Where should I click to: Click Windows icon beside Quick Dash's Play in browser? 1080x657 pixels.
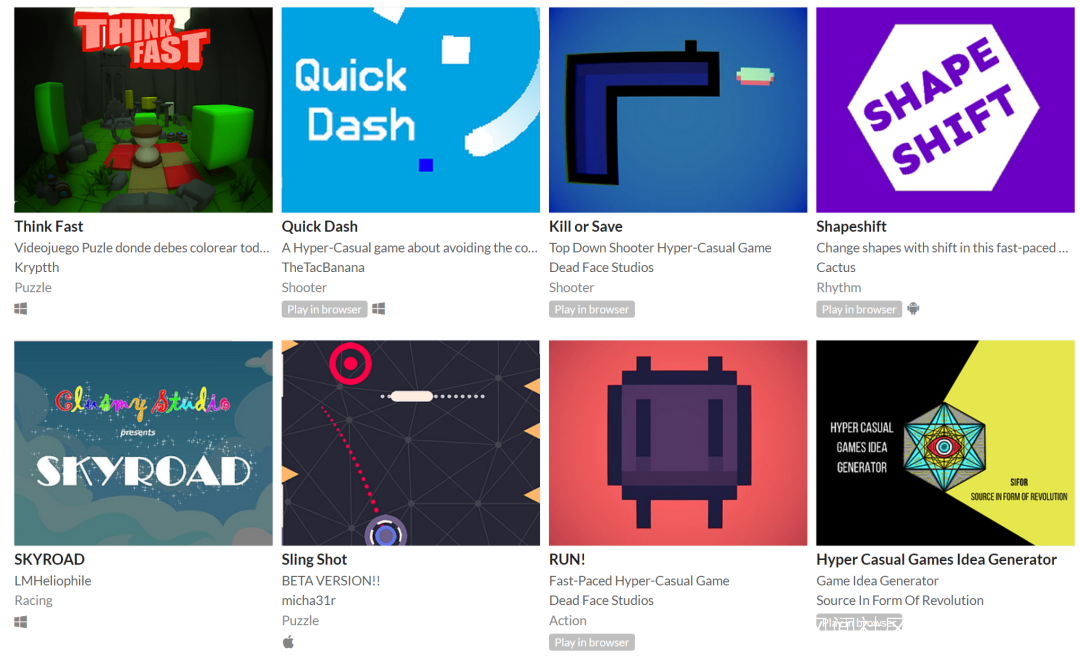pyautogui.click(x=378, y=309)
